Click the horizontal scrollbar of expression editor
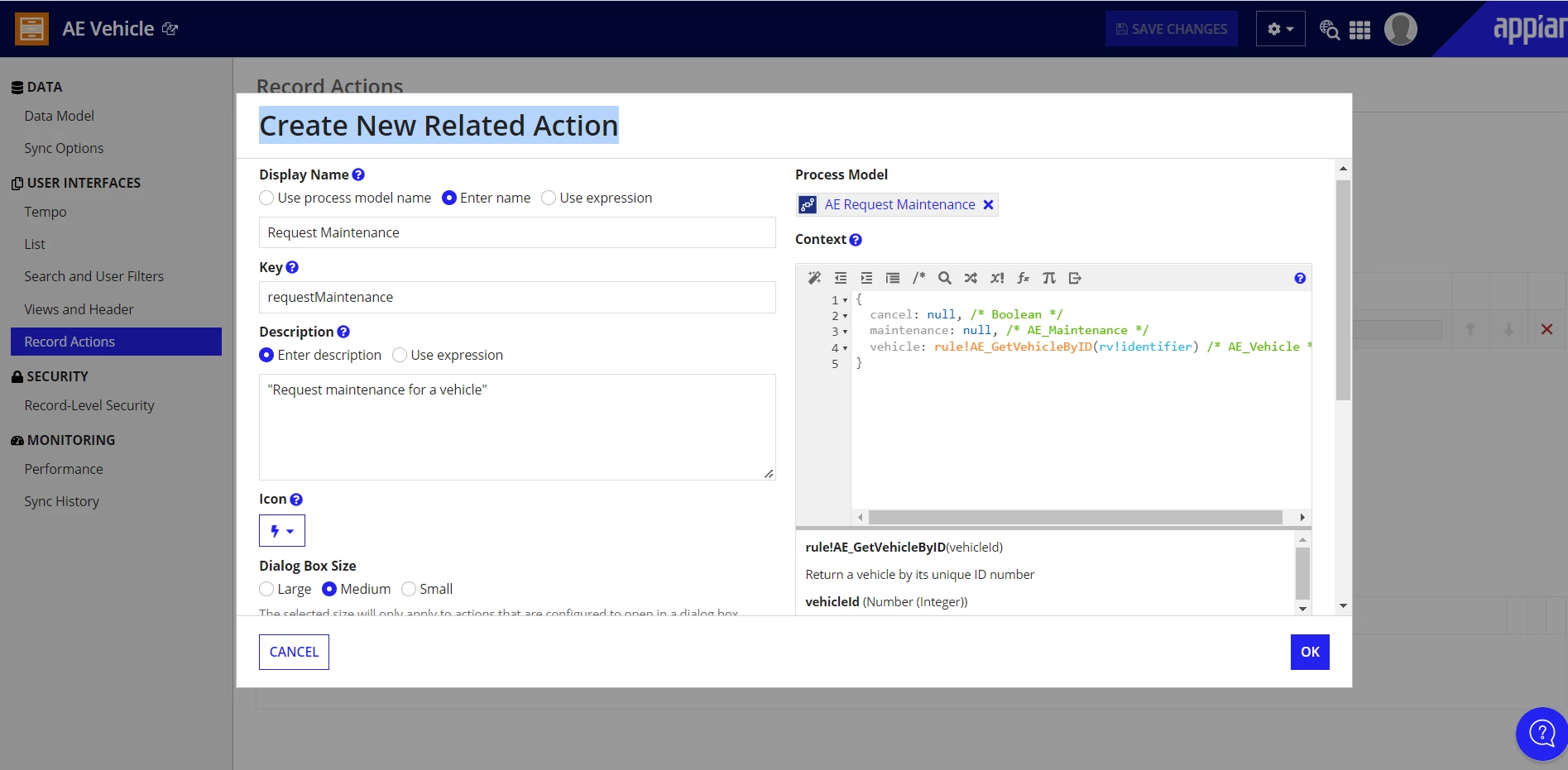This screenshot has height=770, width=1568. click(1075, 518)
